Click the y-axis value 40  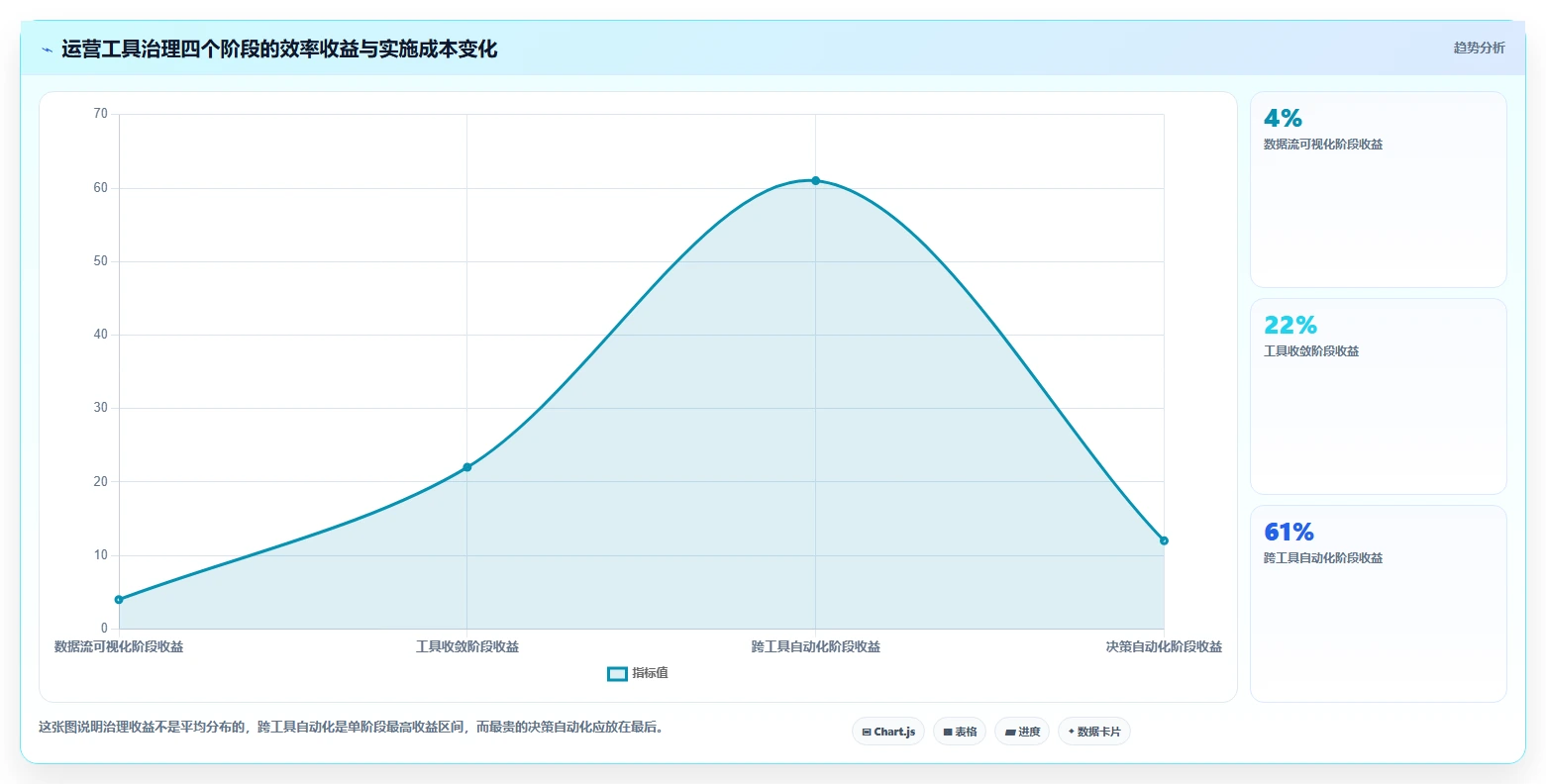coord(101,335)
